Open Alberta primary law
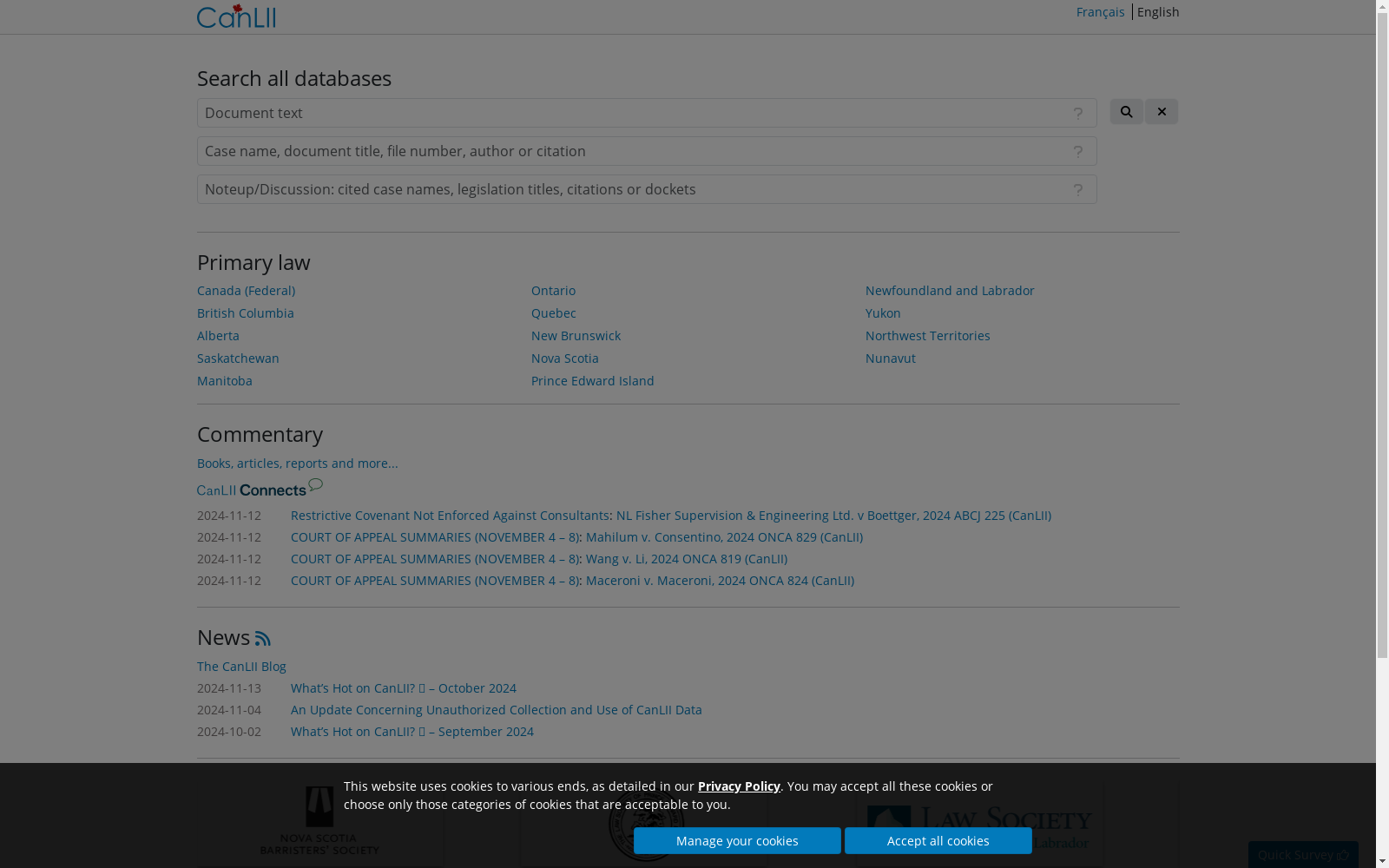This screenshot has height=868, width=1389. tap(218, 336)
